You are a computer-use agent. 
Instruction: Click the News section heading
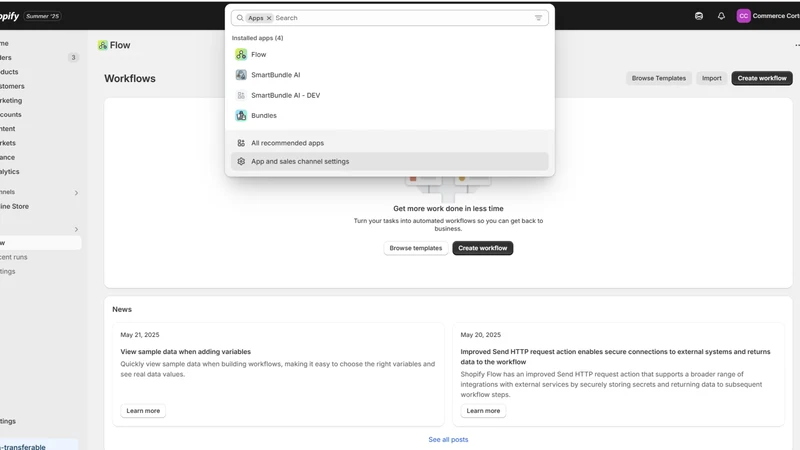pyautogui.click(x=122, y=309)
